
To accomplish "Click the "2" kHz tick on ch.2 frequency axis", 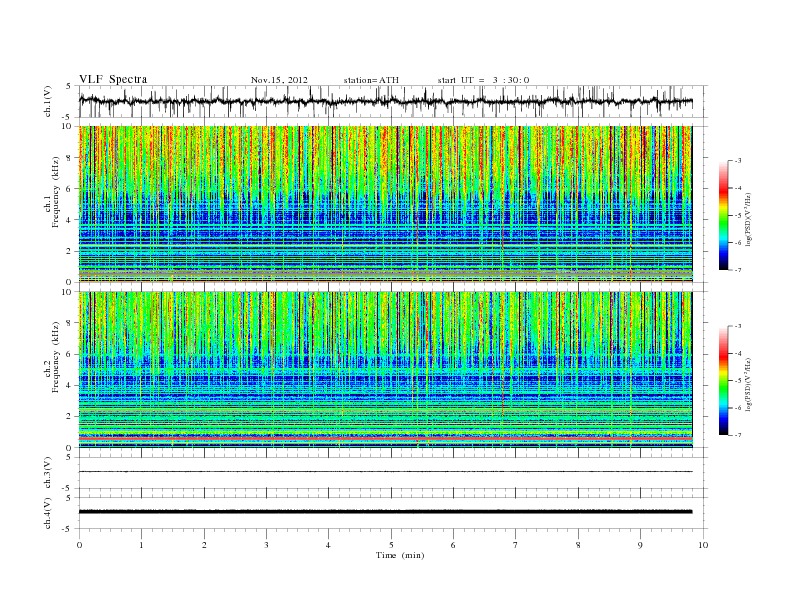I will pyautogui.click(x=69, y=417).
